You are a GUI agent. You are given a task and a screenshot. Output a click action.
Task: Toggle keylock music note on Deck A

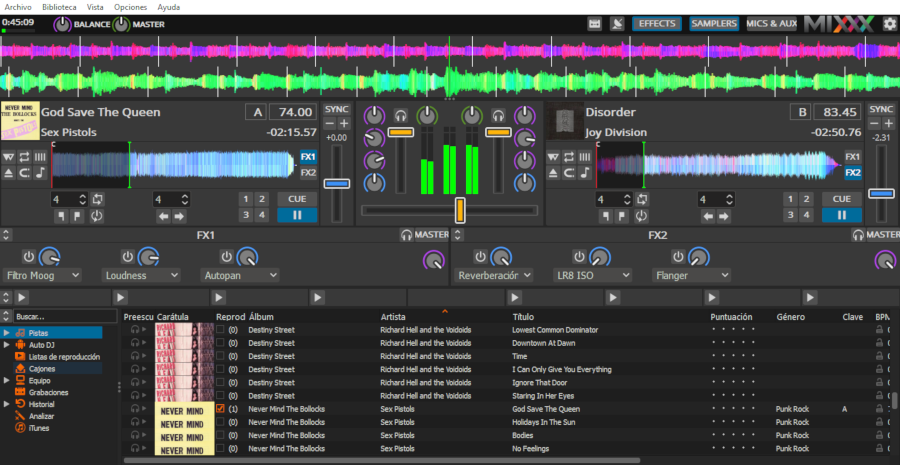pos(40,173)
